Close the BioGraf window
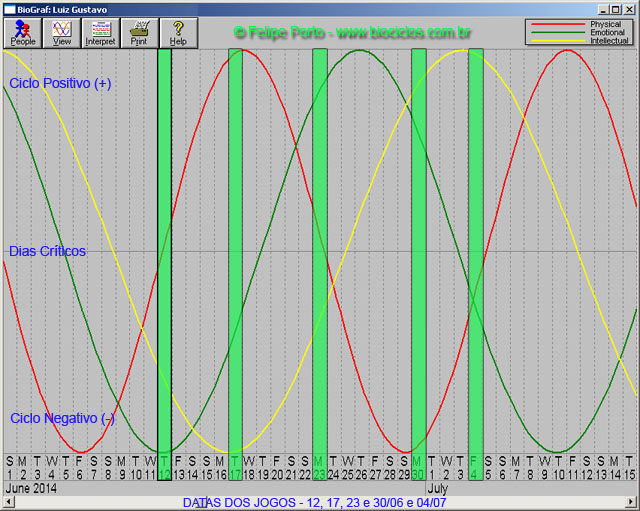Image resolution: width=640 pixels, height=511 pixels. click(630, 8)
